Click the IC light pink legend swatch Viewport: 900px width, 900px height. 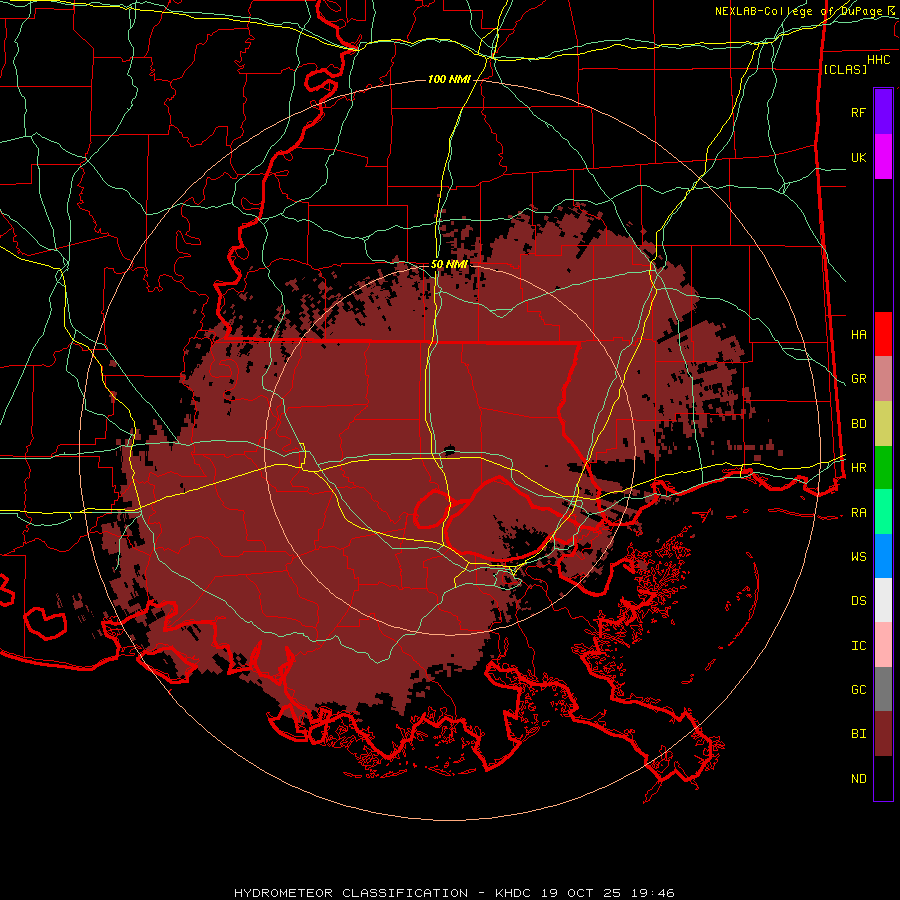pyautogui.click(x=883, y=645)
